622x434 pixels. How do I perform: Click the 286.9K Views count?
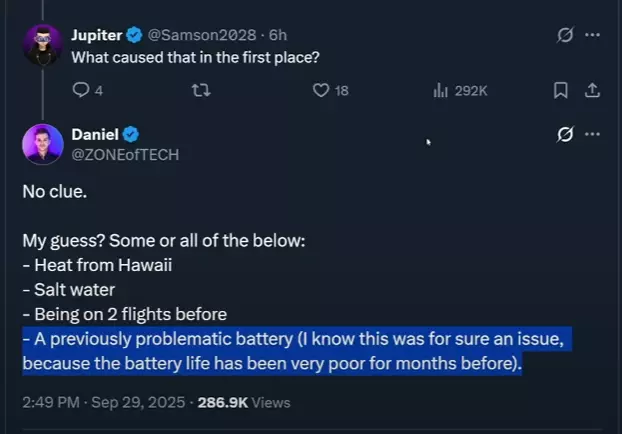click(244, 402)
